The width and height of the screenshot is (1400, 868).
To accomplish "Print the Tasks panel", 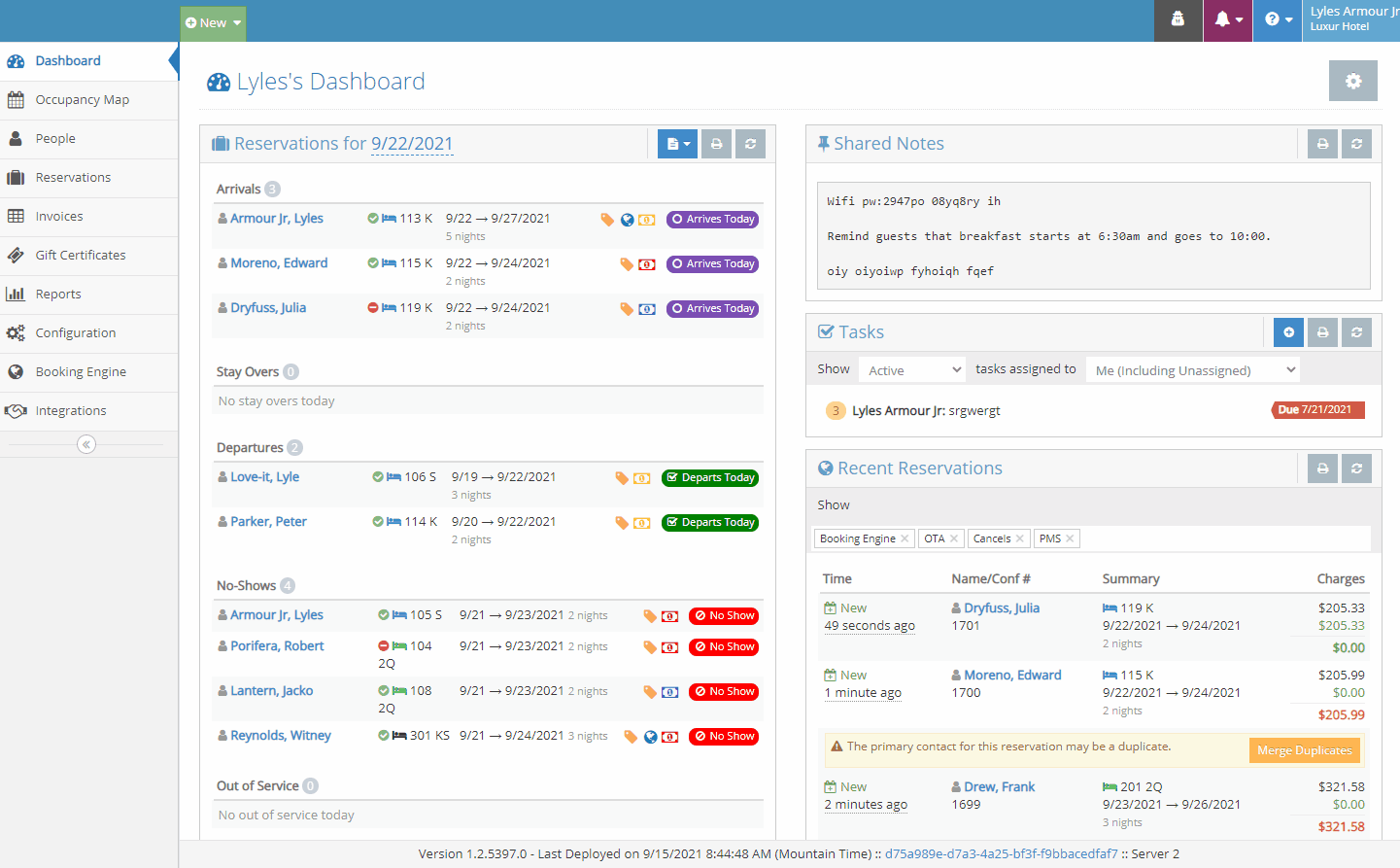I will [x=1322, y=332].
